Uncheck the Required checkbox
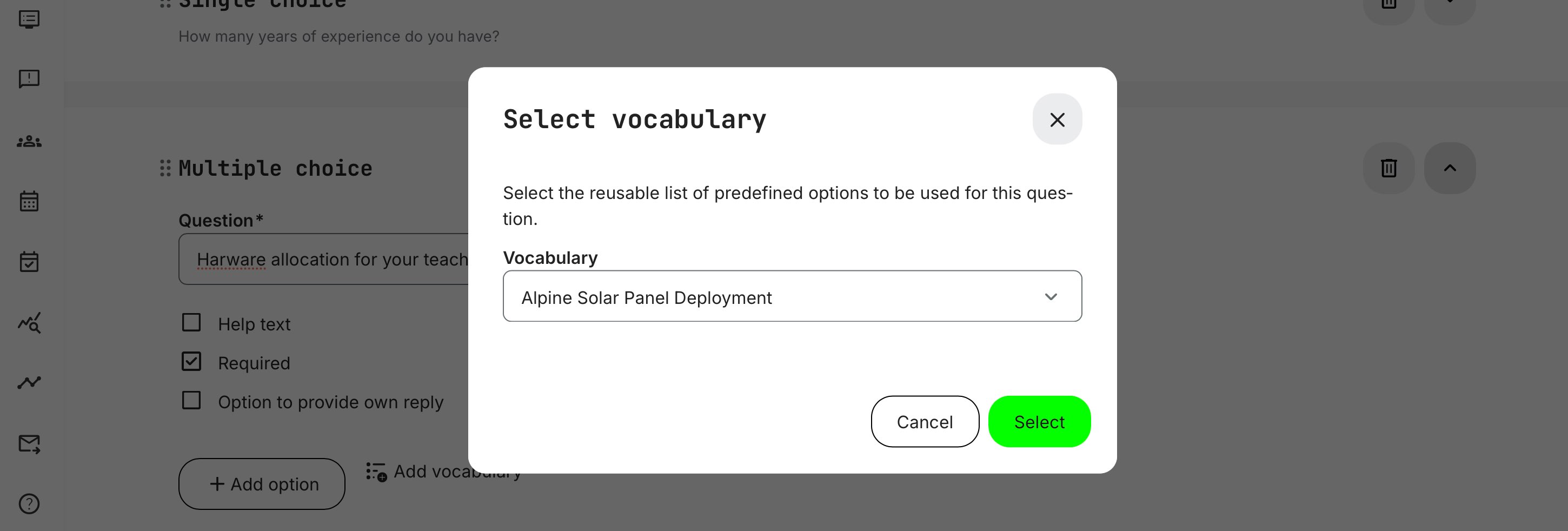This screenshot has width=1568, height=531. click(x=192, y=362)
